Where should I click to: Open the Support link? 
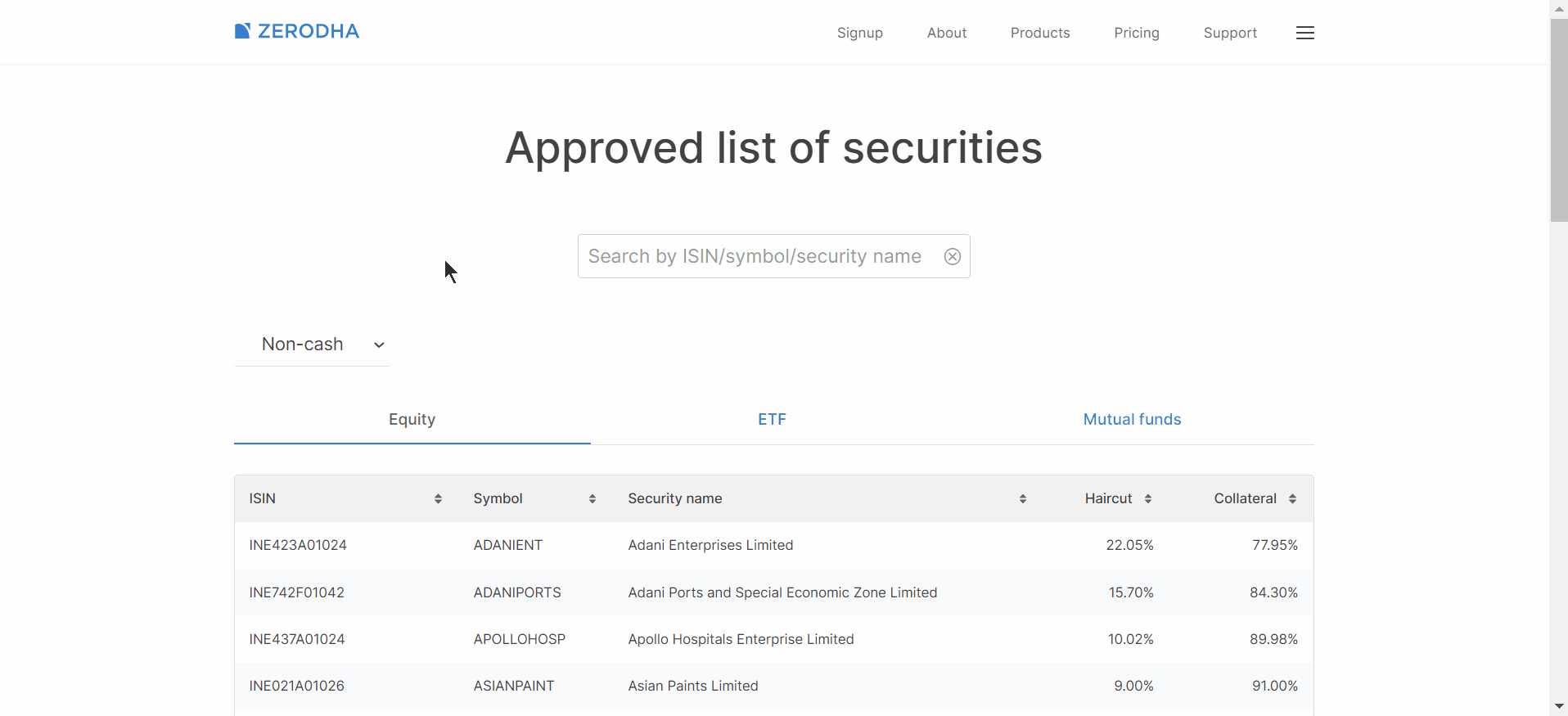[1230, 33]
